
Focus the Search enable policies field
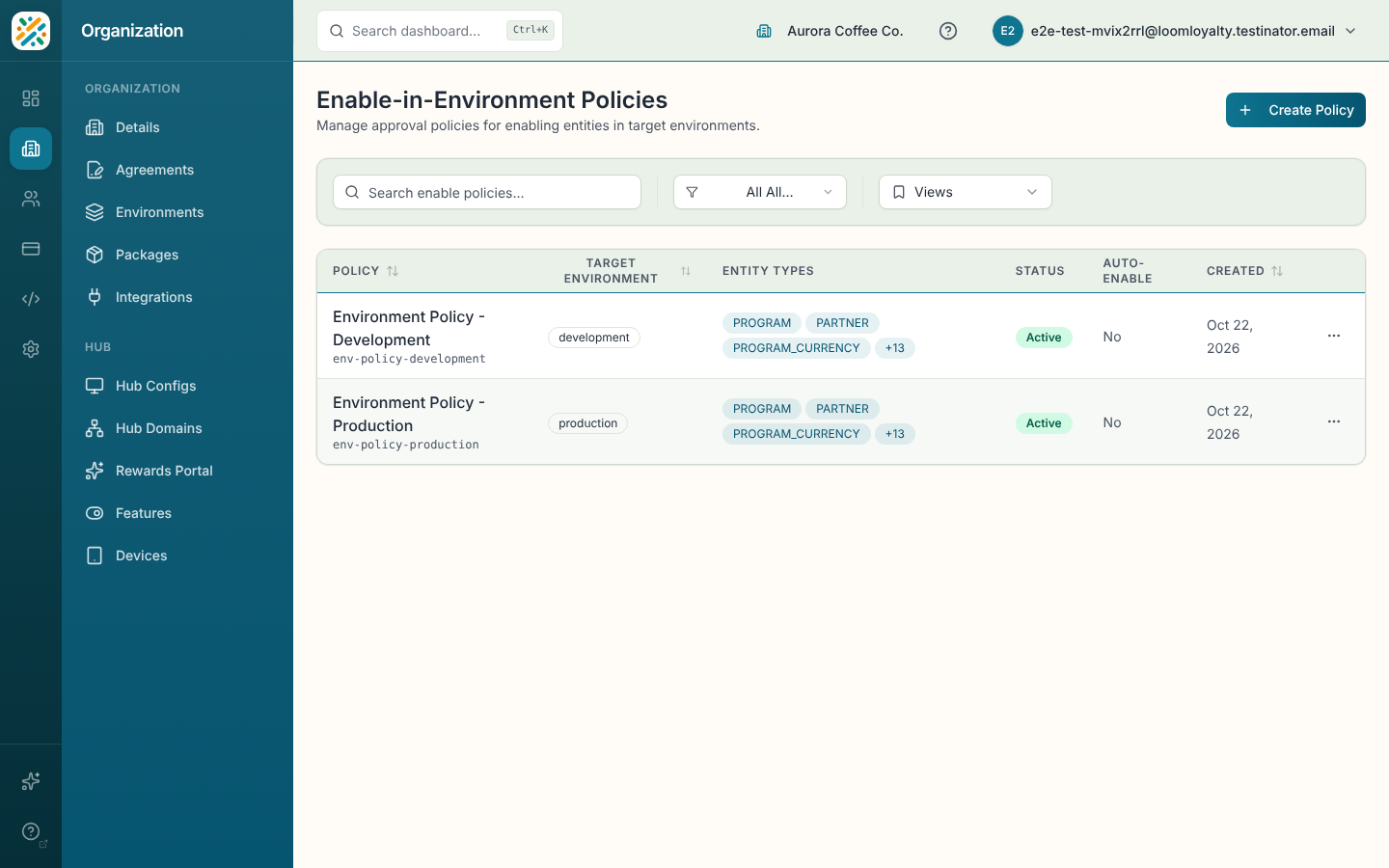(x=487, y=192)
